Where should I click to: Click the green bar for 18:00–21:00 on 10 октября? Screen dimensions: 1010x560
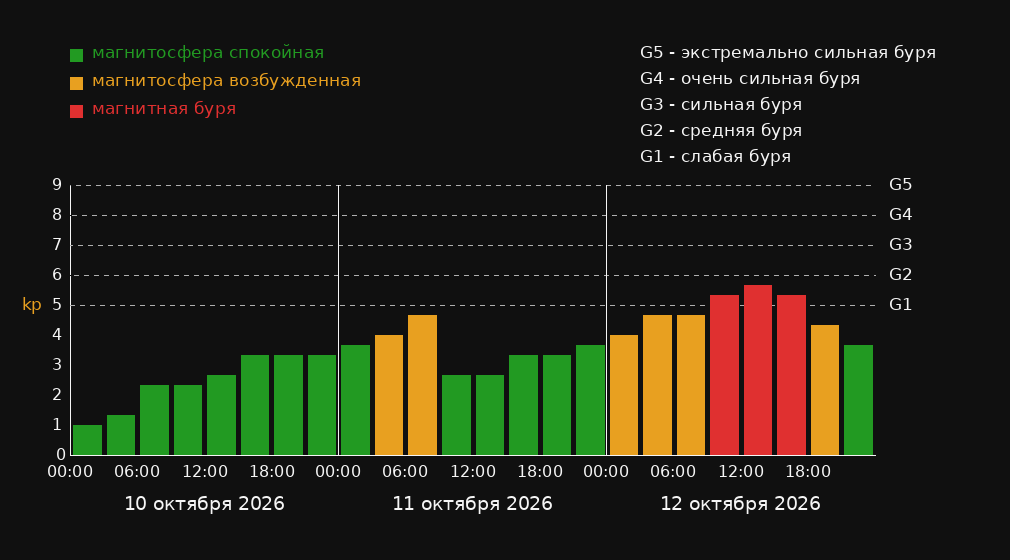tap(289, 405)
